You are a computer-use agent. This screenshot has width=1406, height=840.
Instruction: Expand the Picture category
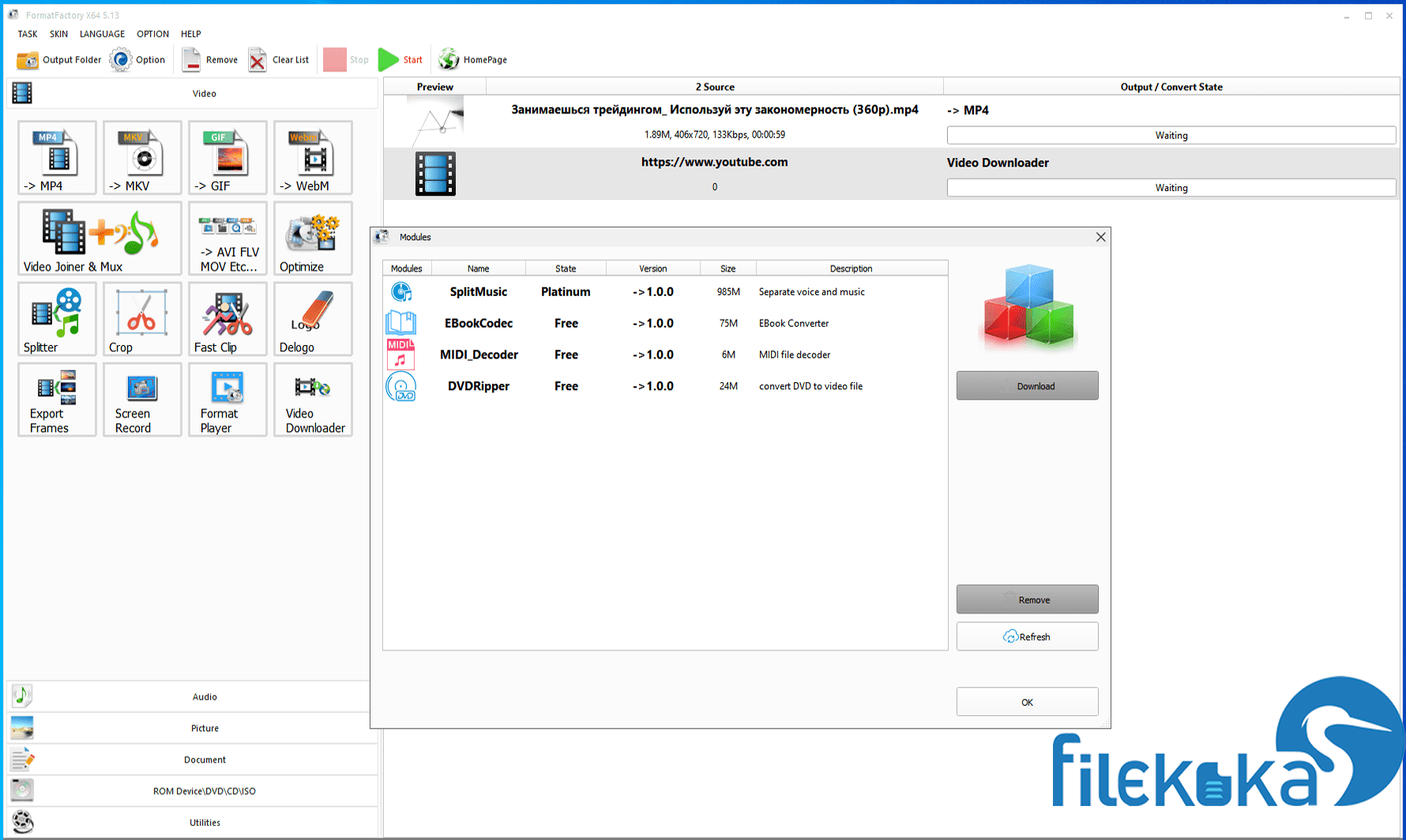click(x=192, y=728)
